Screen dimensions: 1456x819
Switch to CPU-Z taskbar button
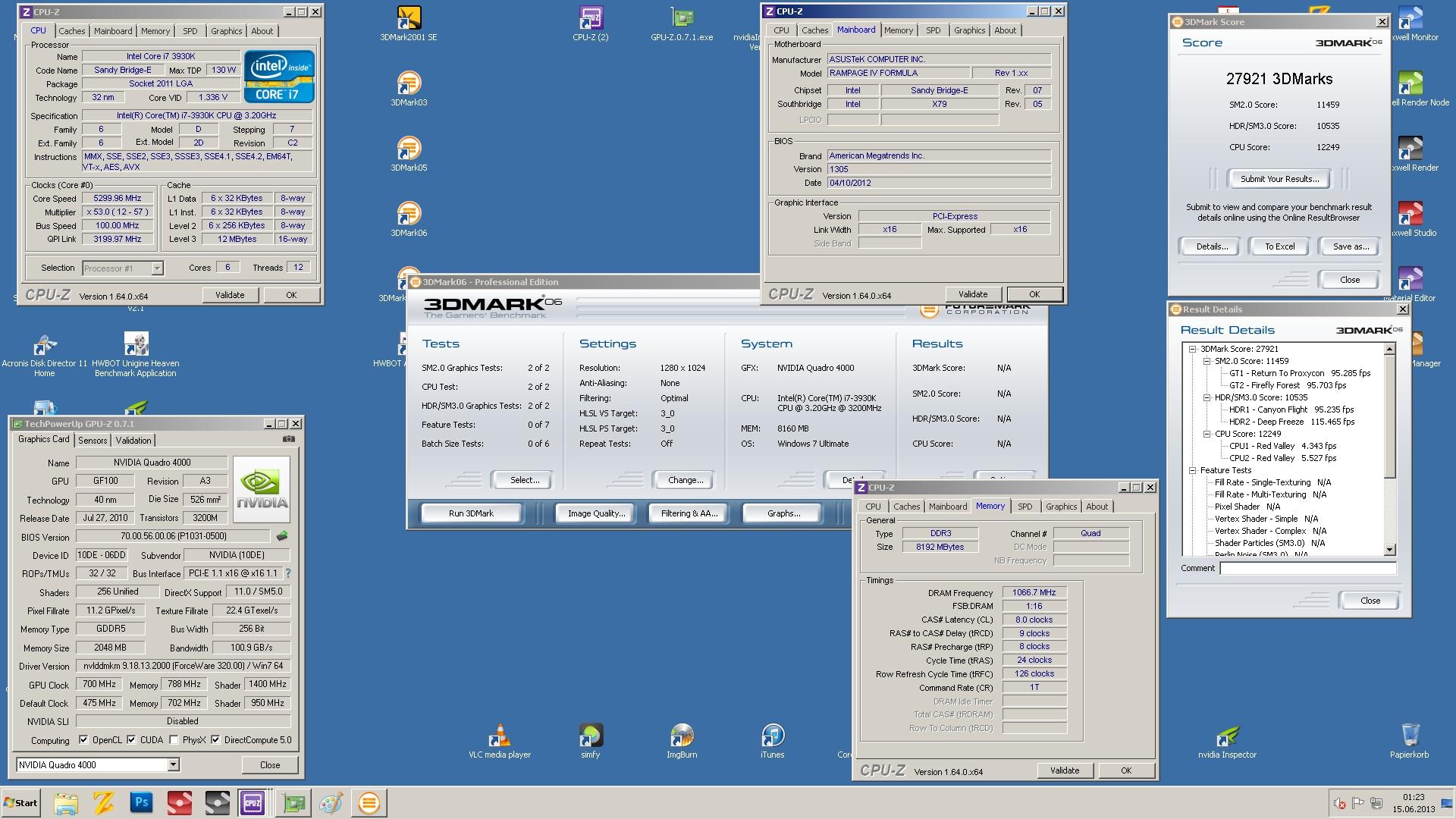(x=252, y=803)
